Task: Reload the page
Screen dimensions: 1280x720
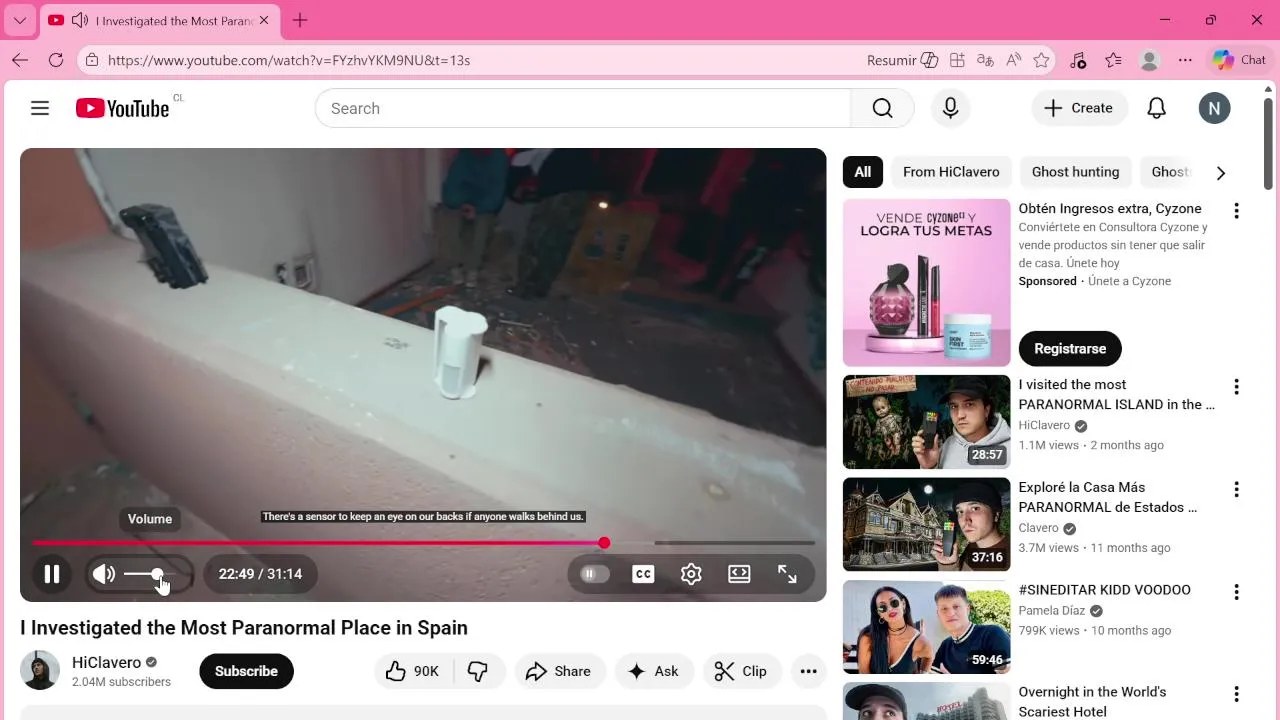Action: coord(56,60)
